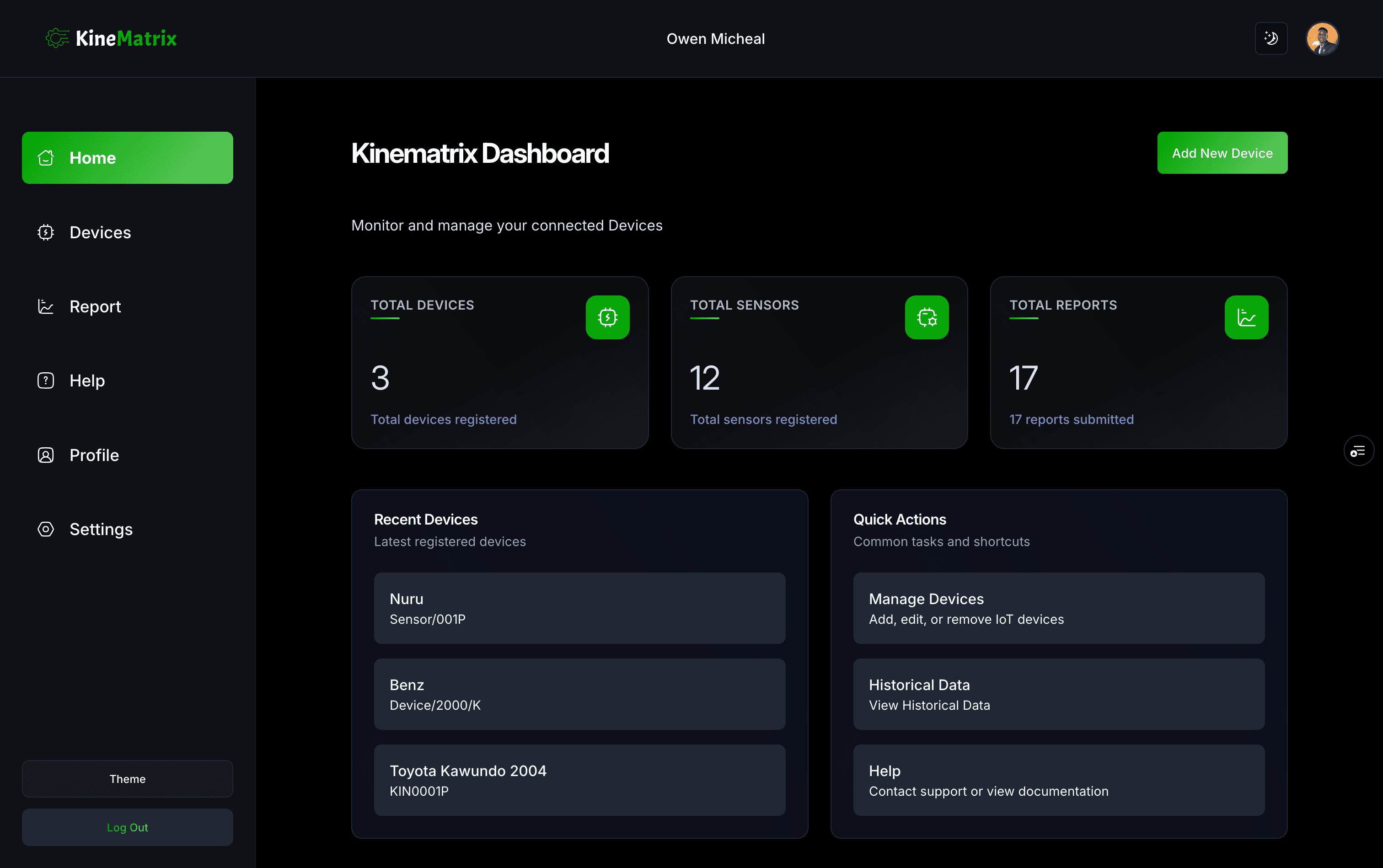Viewport: 1383px width, 868px height.
Task: Click the Help question-mark icon in the sidebar
Action: point(45,380)
